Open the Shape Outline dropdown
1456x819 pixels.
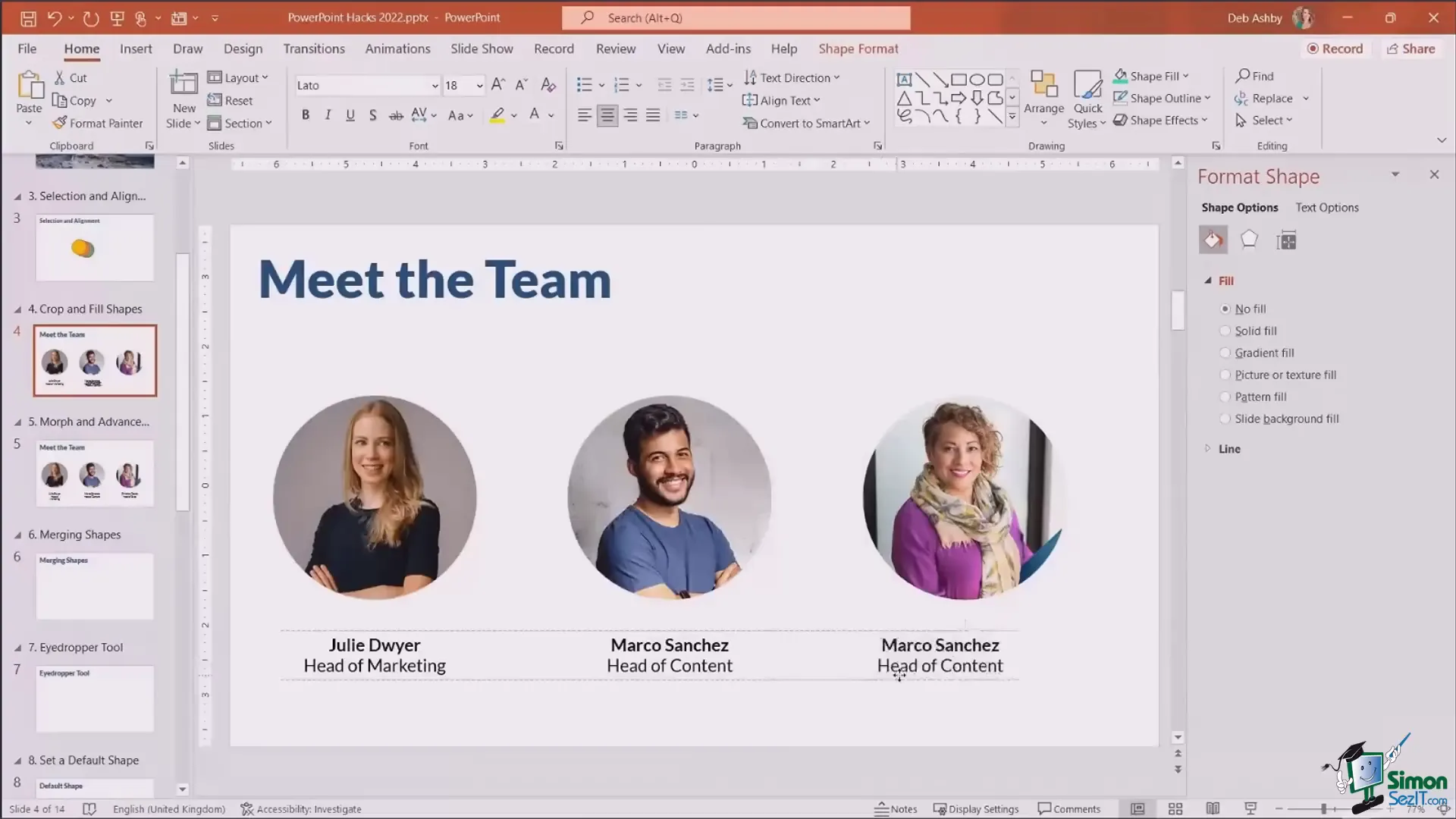point(1162,98)
